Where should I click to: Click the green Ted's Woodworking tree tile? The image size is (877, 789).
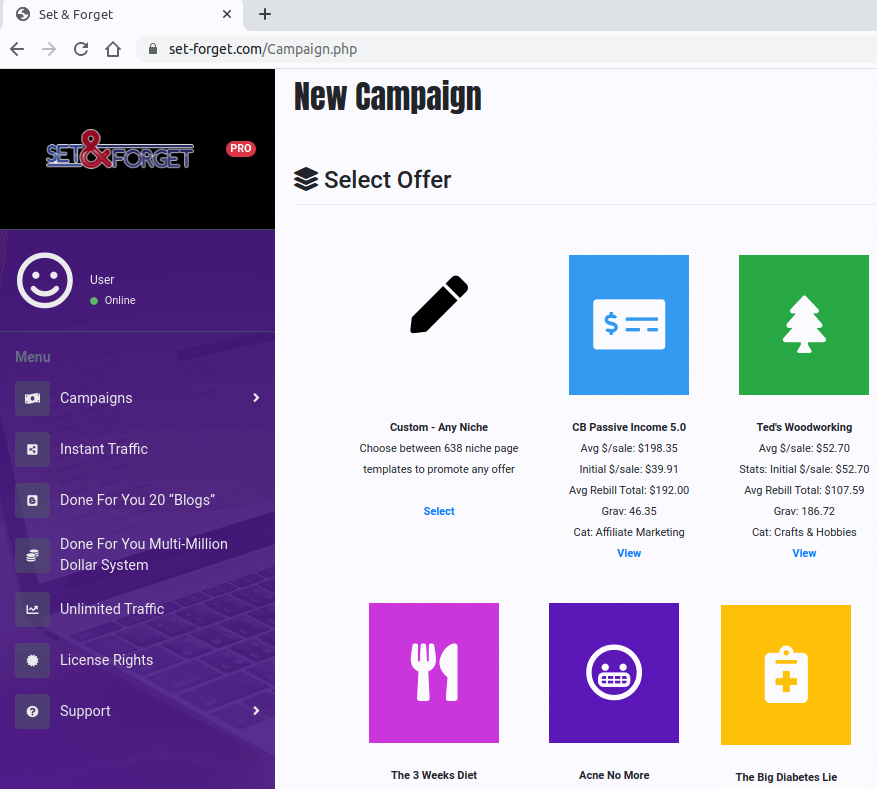pyautogui.click(x=804, y=325)
